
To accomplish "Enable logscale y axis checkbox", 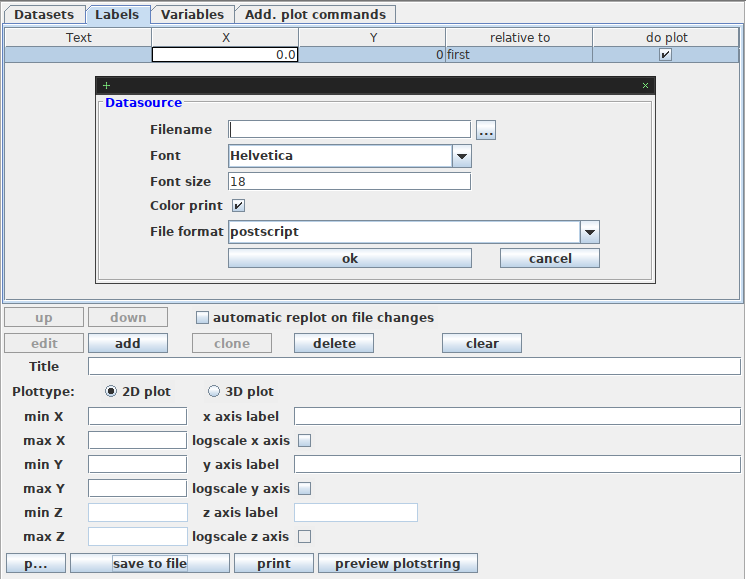I will tap(304, 489).
